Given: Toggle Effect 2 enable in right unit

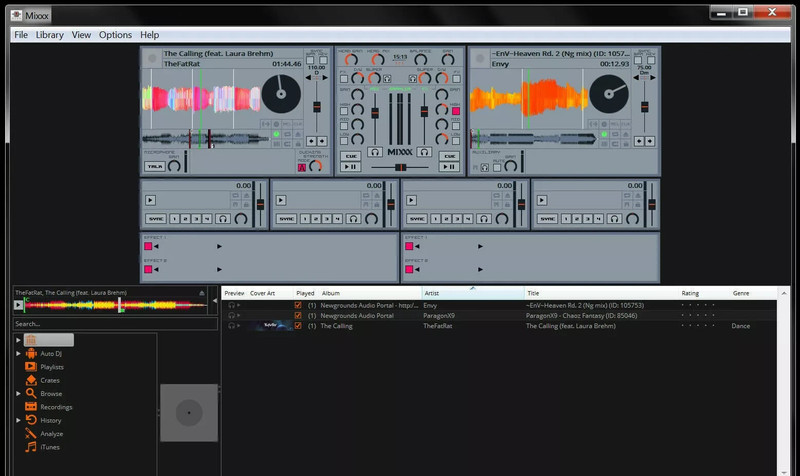Looking at the screenshot, I should [x=409, y=269].
